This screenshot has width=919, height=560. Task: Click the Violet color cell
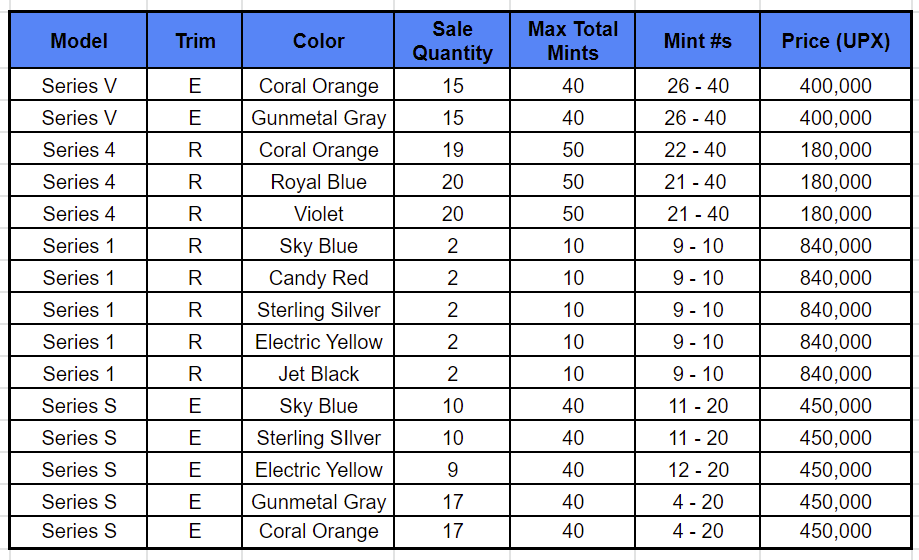[318, 213]
